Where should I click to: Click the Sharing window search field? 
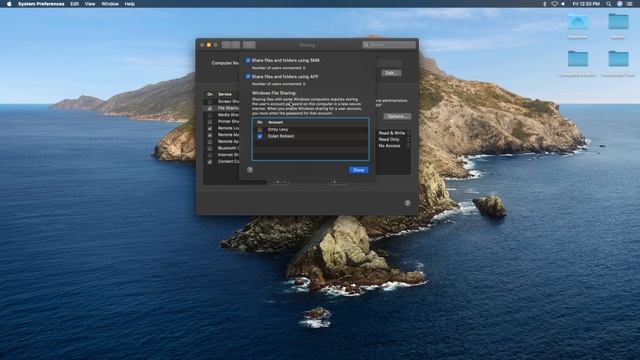pos(389,44)
